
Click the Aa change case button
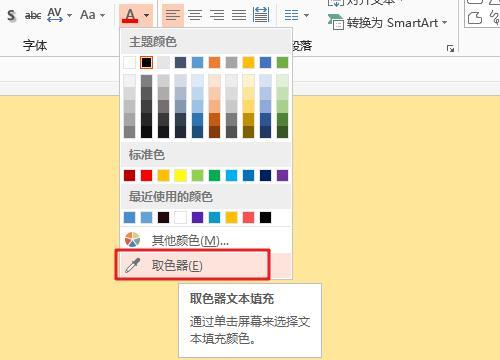click(88, 15)
